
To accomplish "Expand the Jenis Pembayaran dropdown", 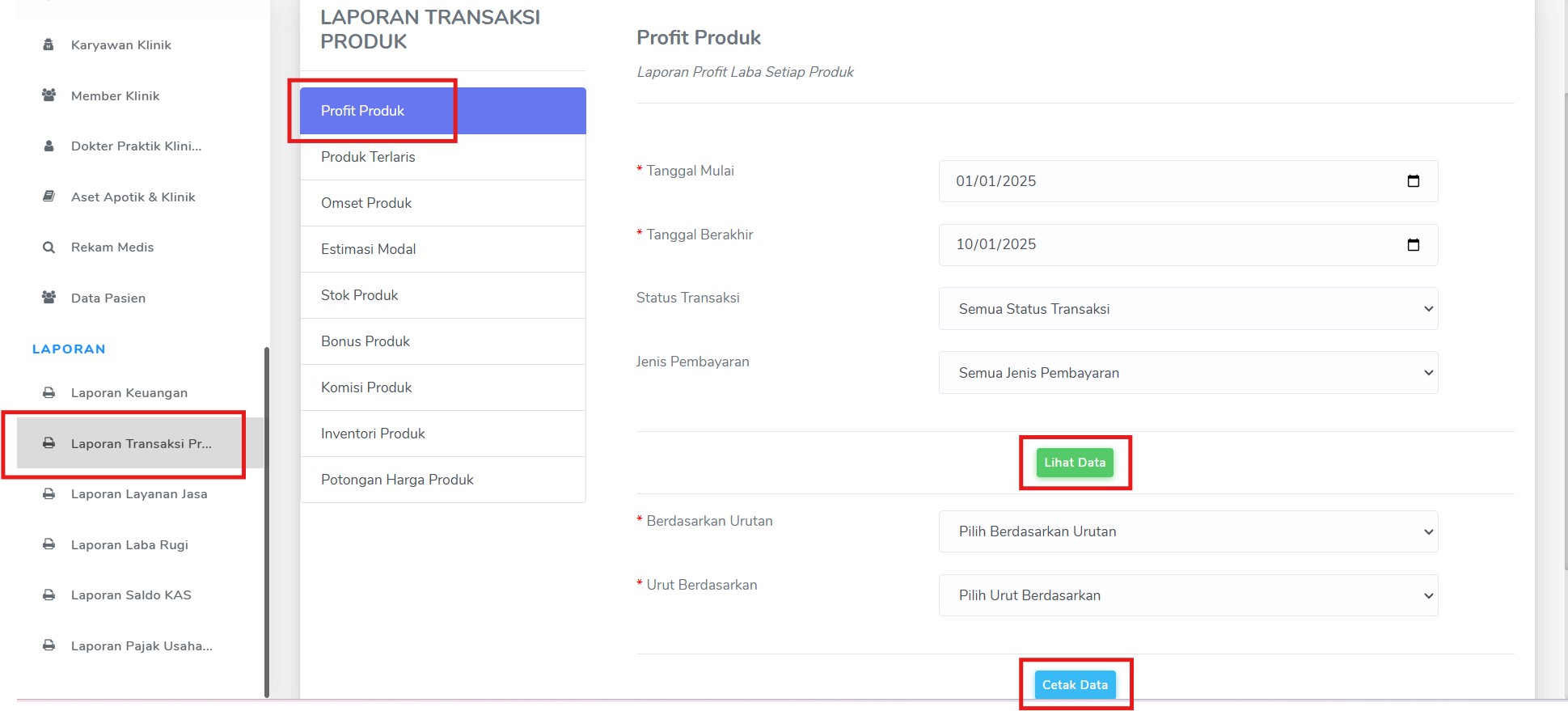I will (x=1188, y=373).
